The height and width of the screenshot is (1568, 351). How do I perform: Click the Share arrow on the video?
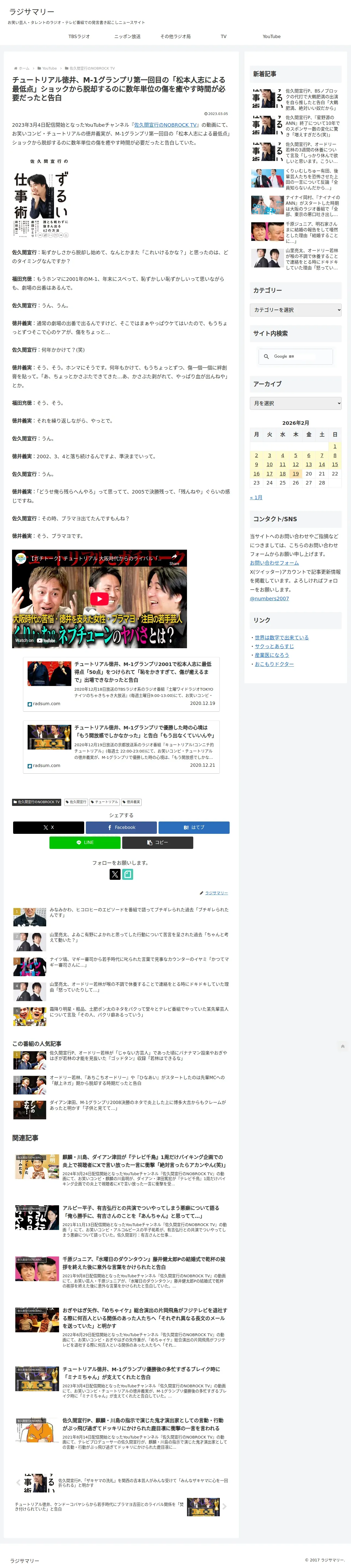(x=175, y=558)
